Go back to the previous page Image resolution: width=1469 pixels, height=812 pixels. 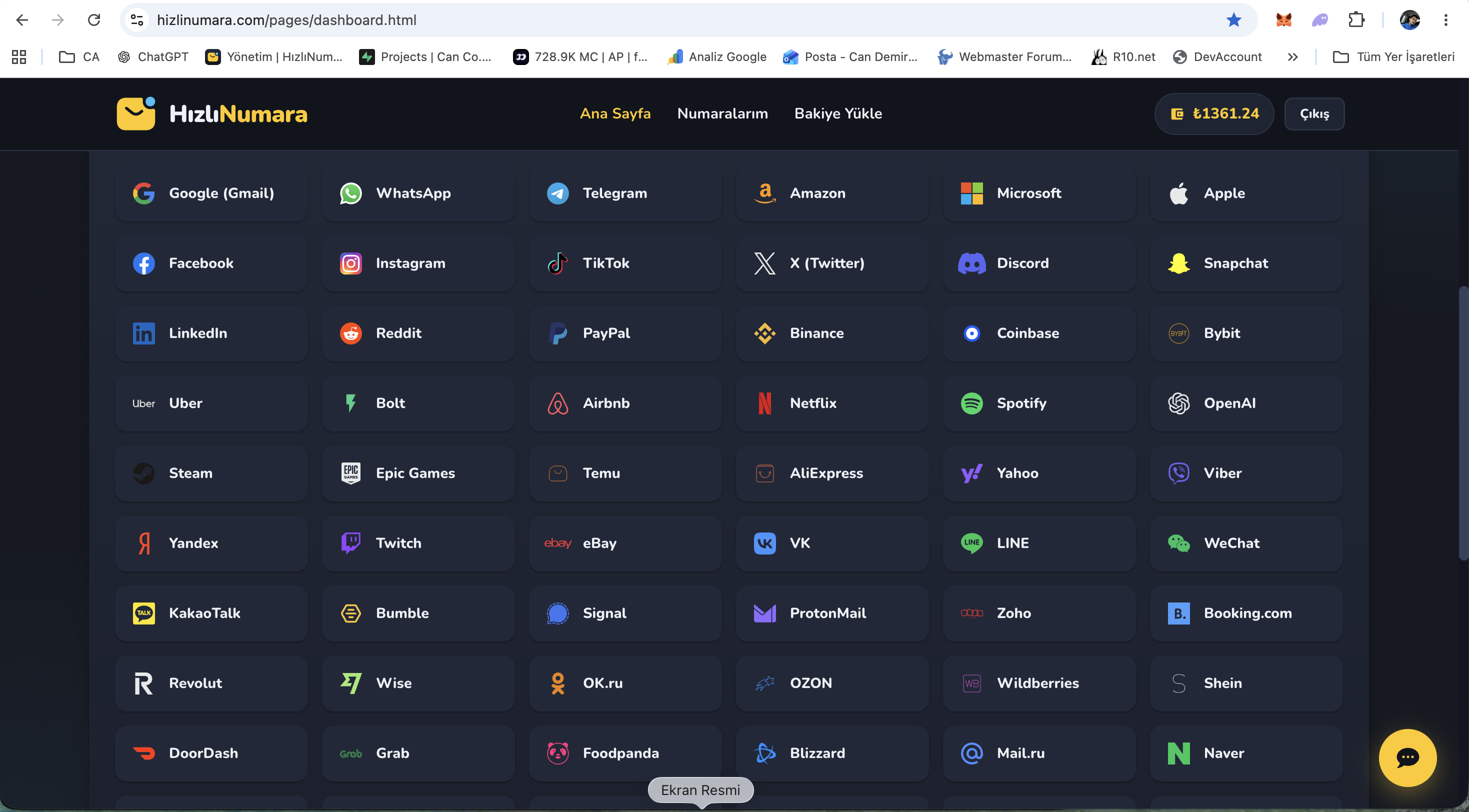coord(21,20)
